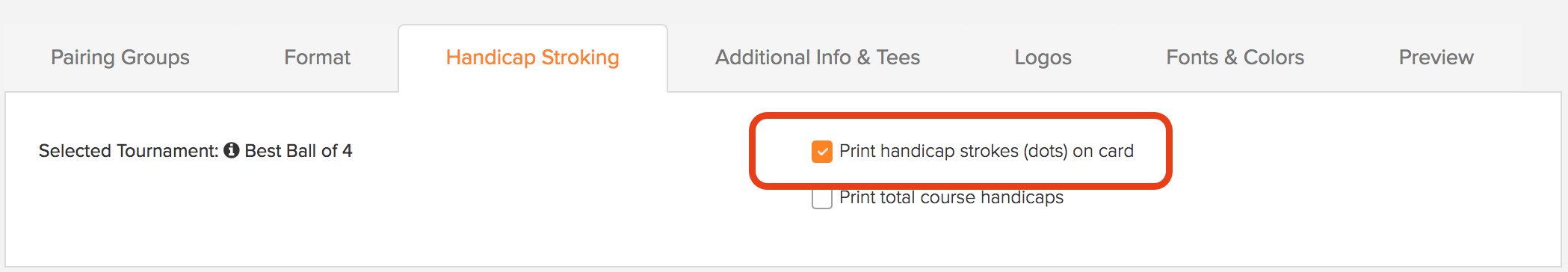Image resolution: width=1568 pixels, height=272 pixels.
Task: Click the 'Best Ball of 4' tournament name
Action: [299, 151]
